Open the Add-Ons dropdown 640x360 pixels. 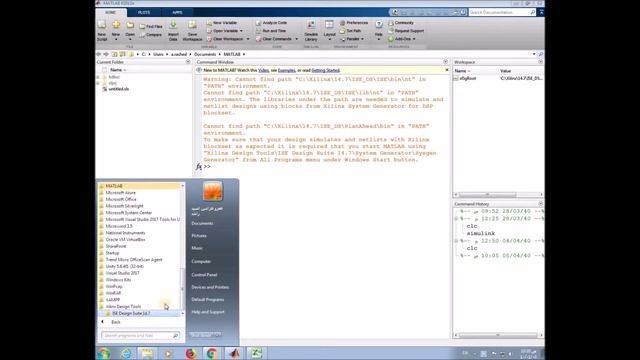coord(414,39)
